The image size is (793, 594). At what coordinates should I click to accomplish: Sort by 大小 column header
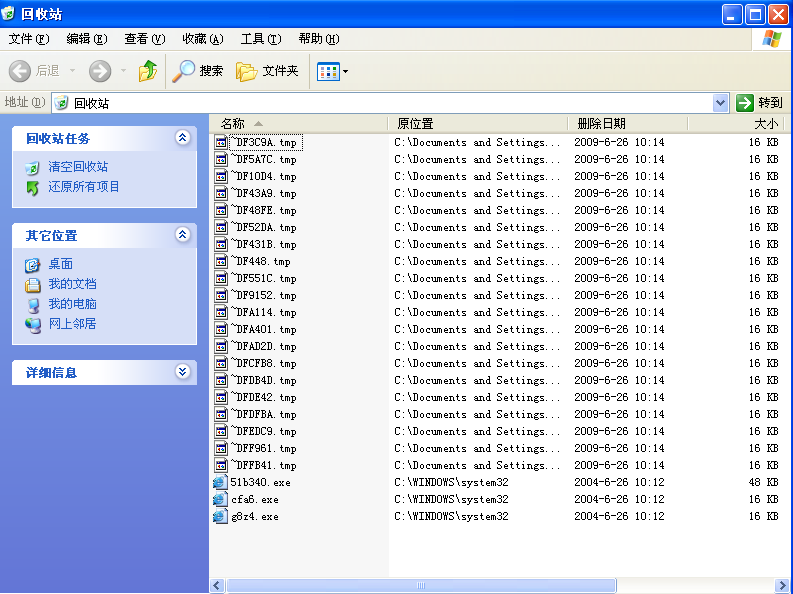click(x=735, y=124)
